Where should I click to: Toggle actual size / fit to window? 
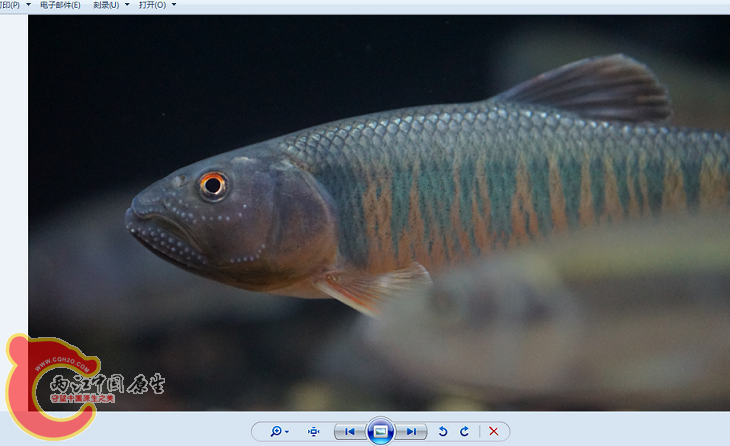click(314, 431)
